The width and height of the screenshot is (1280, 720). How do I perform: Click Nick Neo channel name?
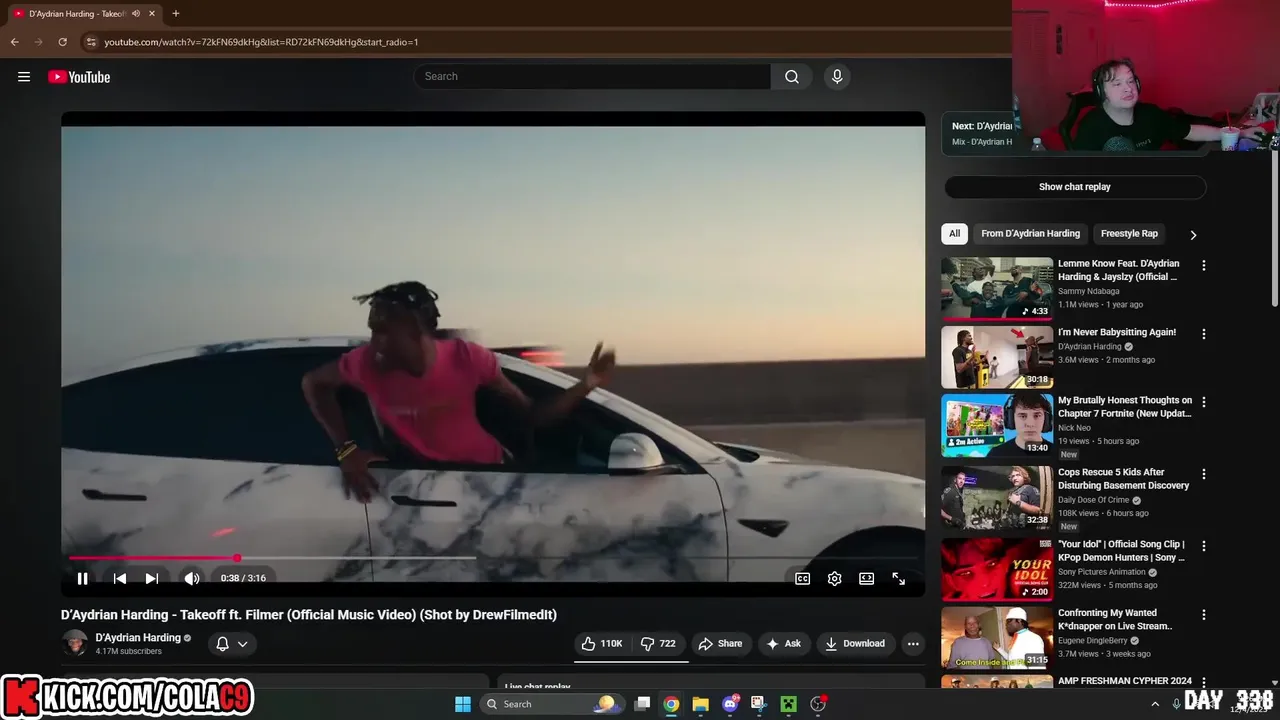pos(1076,428)
